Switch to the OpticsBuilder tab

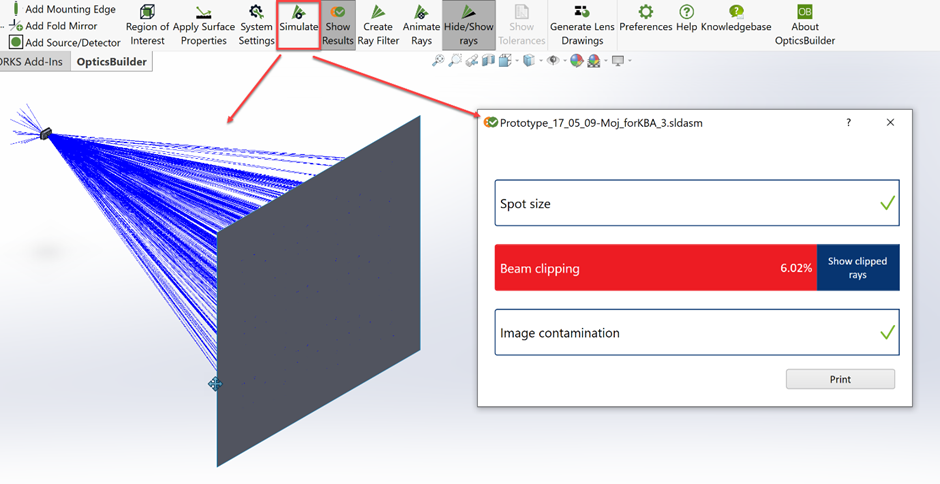[x=111, y=62]
